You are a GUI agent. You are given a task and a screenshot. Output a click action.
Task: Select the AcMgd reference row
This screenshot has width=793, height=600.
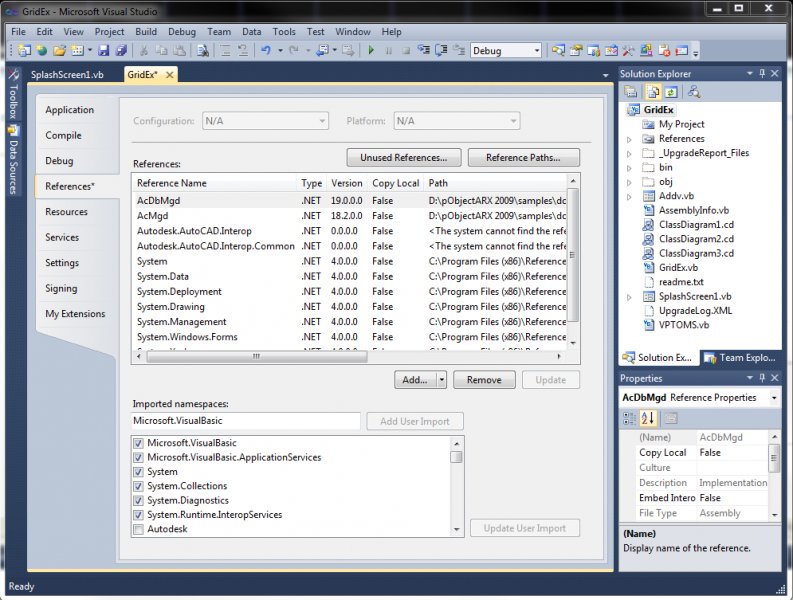(x=349, y=216)
